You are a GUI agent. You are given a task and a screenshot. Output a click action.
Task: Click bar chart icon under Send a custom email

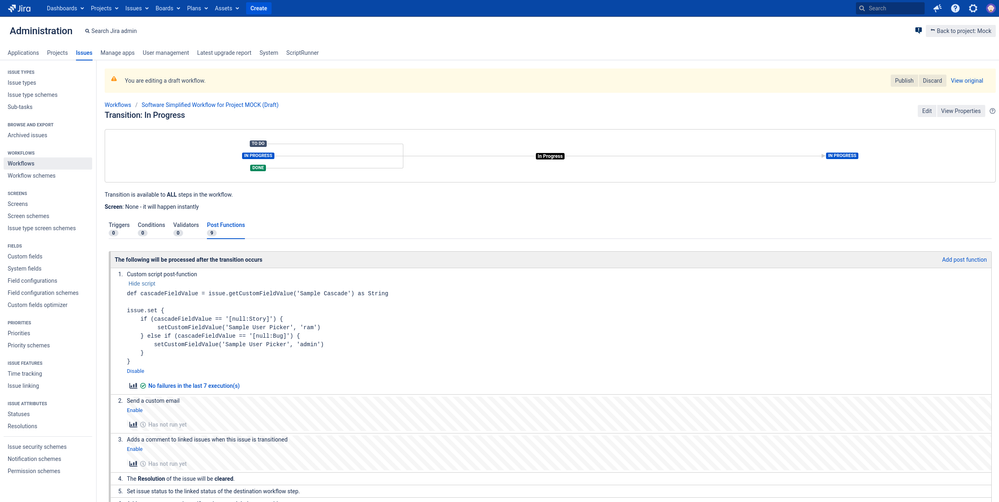(x=133, y=424)
